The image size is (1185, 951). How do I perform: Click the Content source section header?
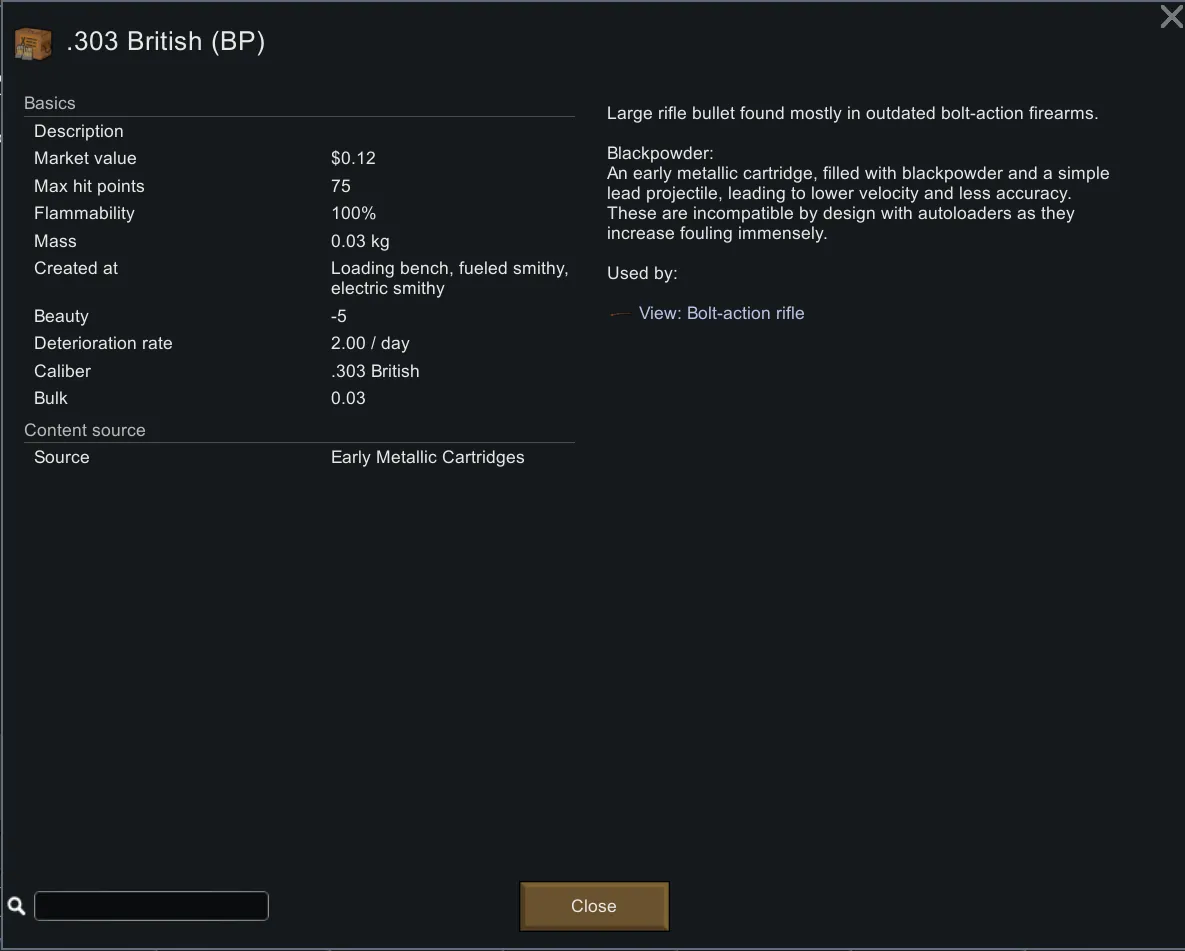(x=85, y=430)
